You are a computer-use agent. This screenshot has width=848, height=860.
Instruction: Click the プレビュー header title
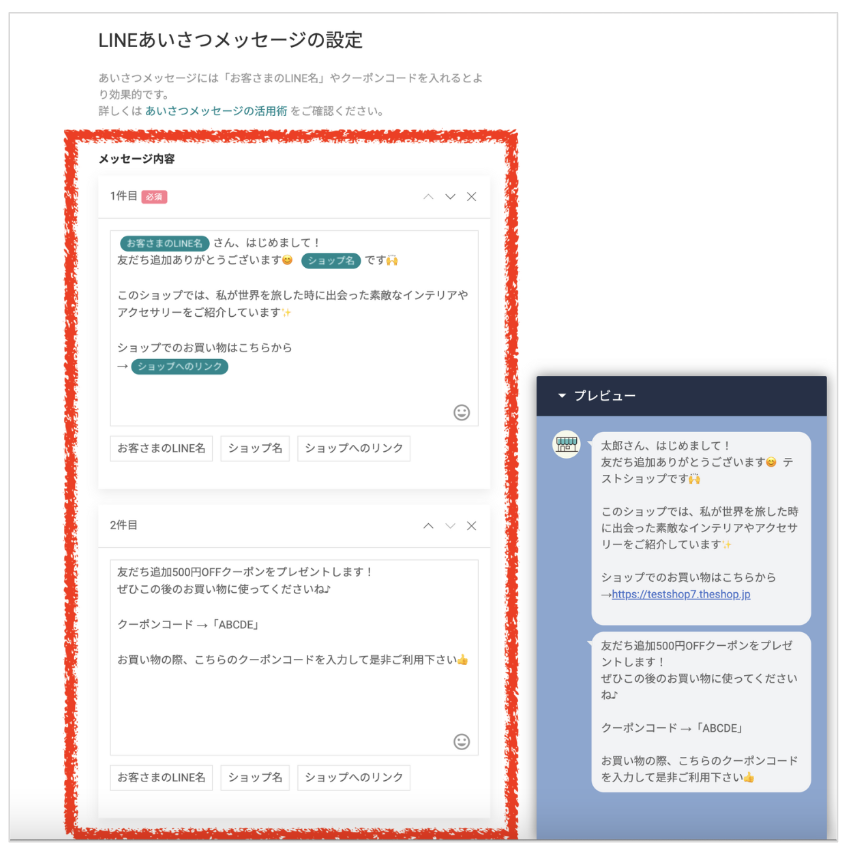(604, 395)
